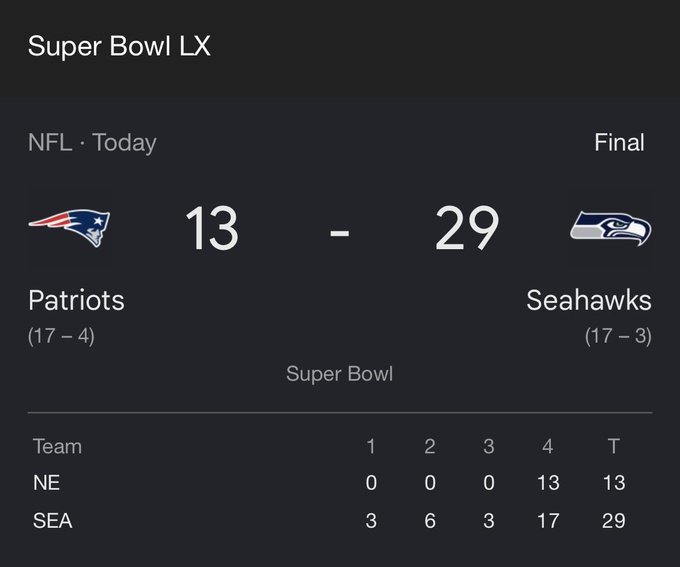Image resolution: width=680 pixels, height=567 pixels.
Task: Click the quarter 1 column header
Action: click(x=371, y=446)
